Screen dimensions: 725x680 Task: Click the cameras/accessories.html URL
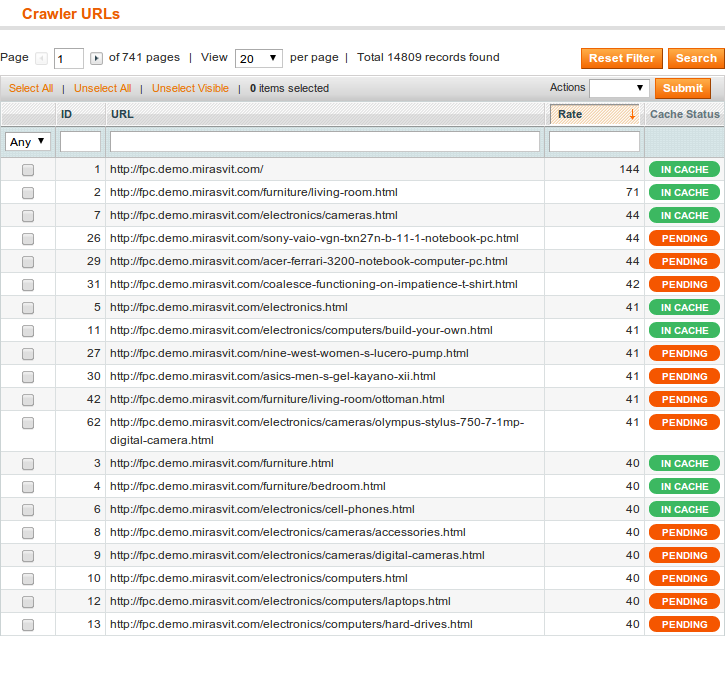(x=288, y=533)
